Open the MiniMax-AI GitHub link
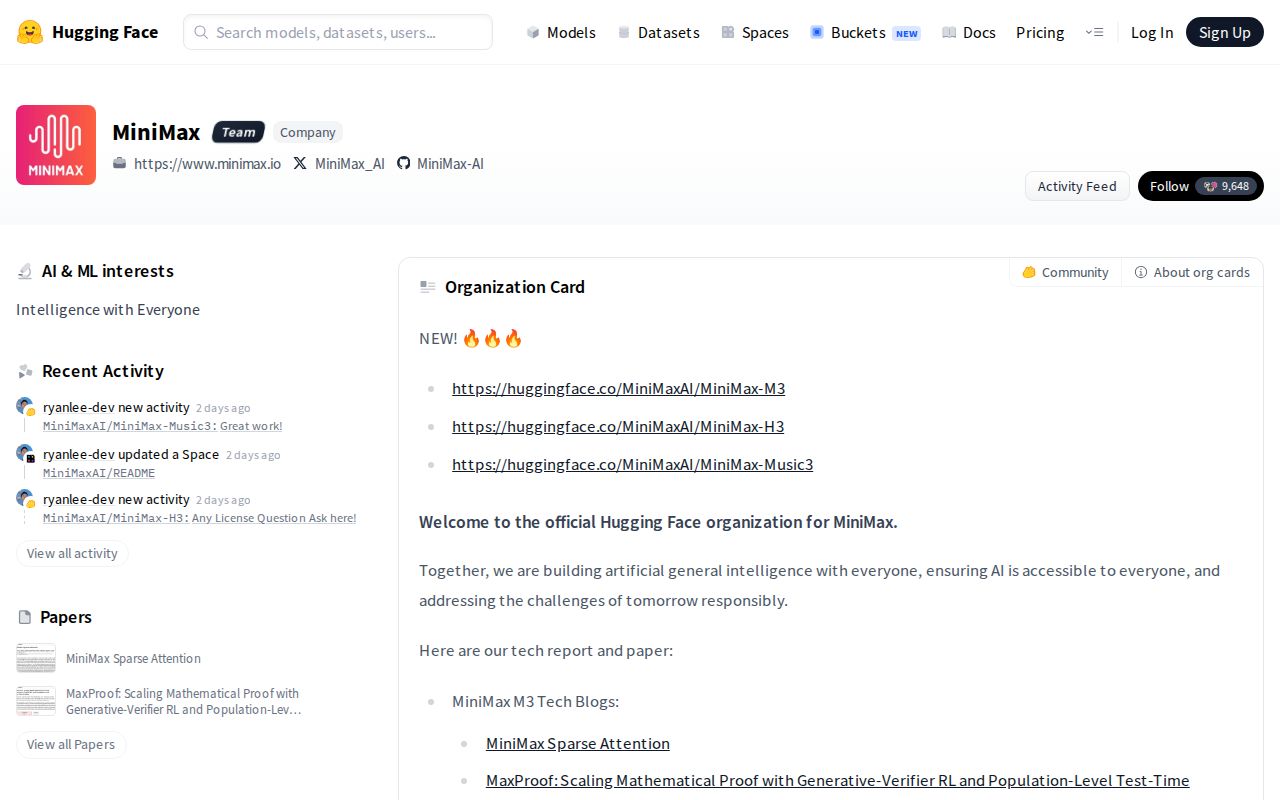 (450, 163)
